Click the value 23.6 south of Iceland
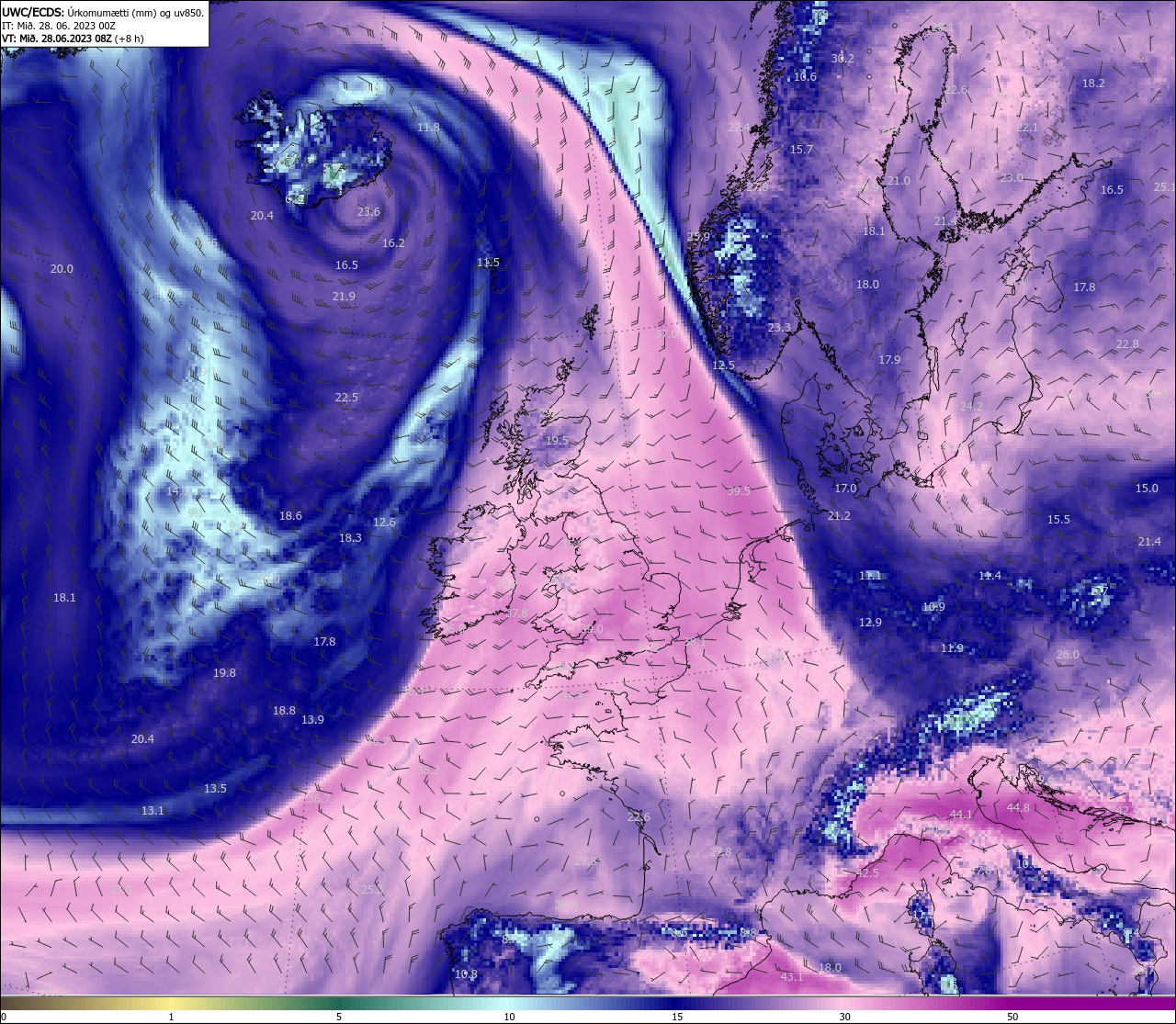Screen dimensions: 1176x1024 [x=368, y=212]
